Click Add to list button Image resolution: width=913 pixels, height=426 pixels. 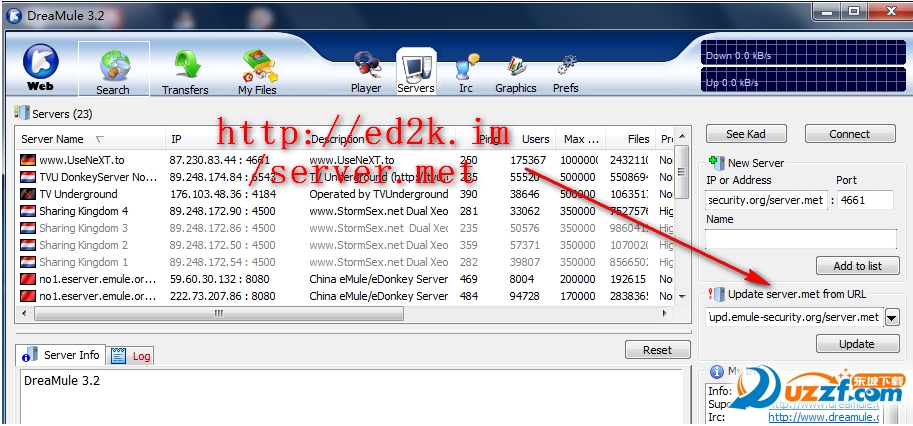click(x=857, y=266)
